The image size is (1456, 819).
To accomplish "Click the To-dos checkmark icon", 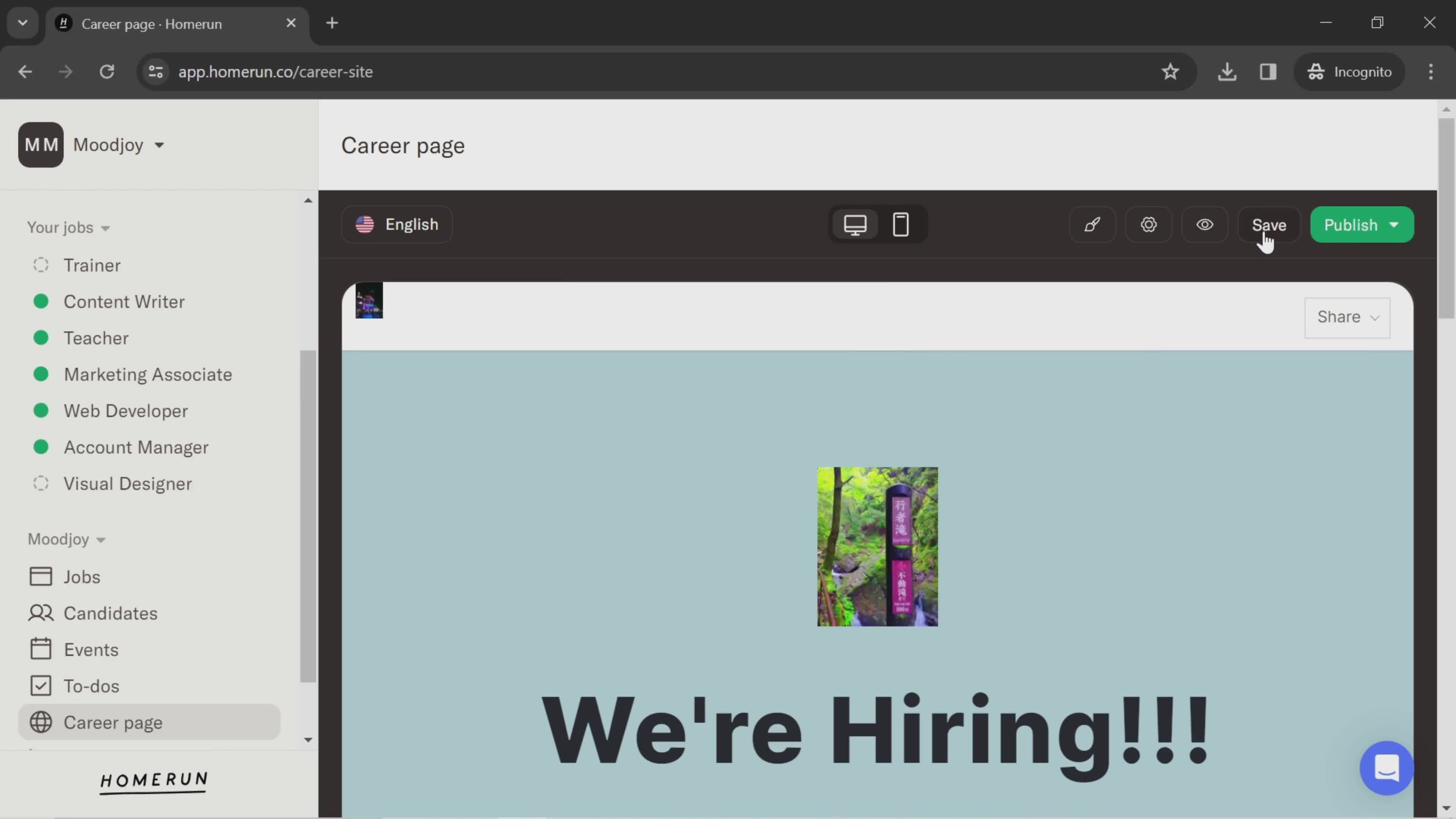I will pyautogui.click(x=39, y=686).
